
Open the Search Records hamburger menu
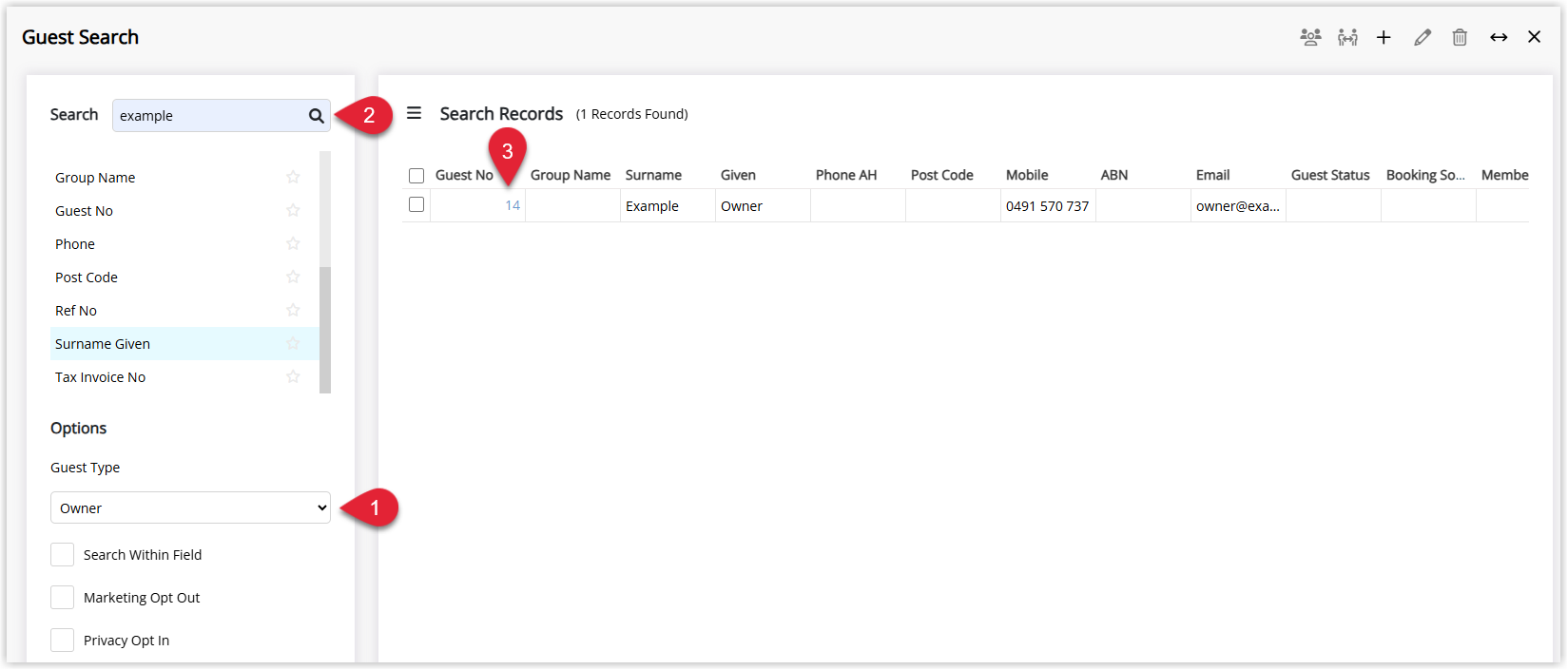pos(414,113)
